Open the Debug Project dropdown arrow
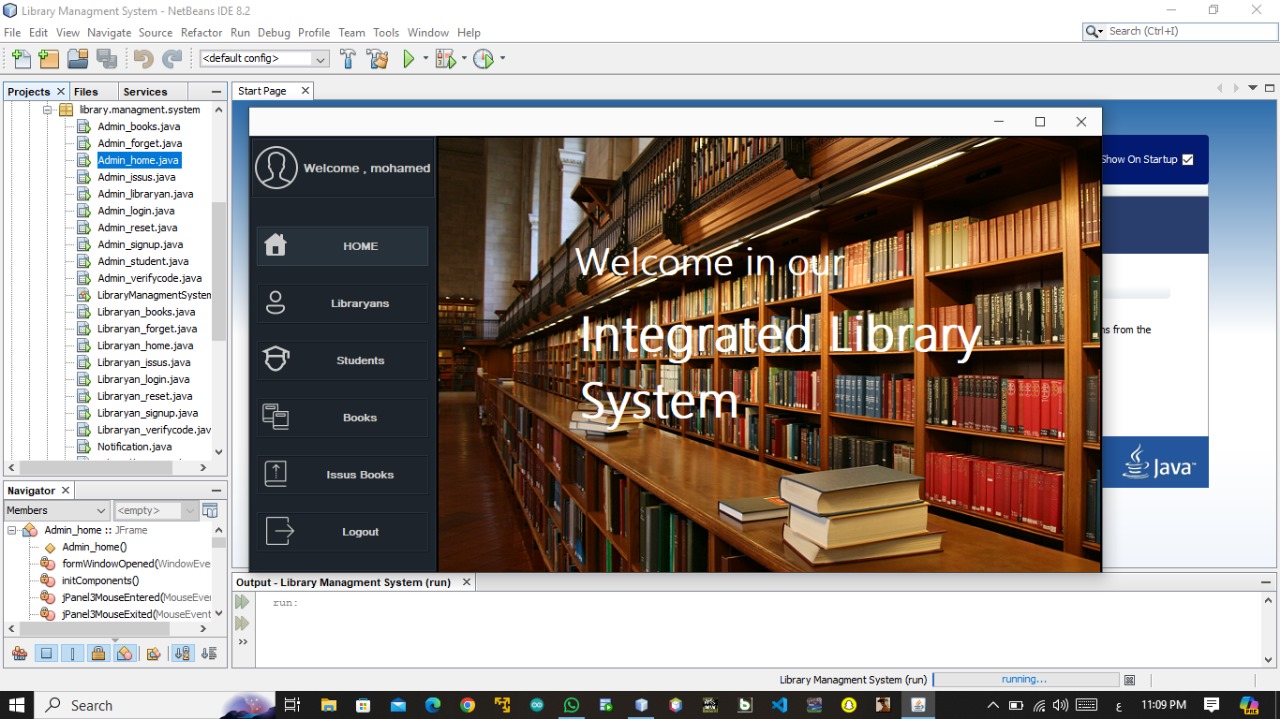 tap(464, 59)
